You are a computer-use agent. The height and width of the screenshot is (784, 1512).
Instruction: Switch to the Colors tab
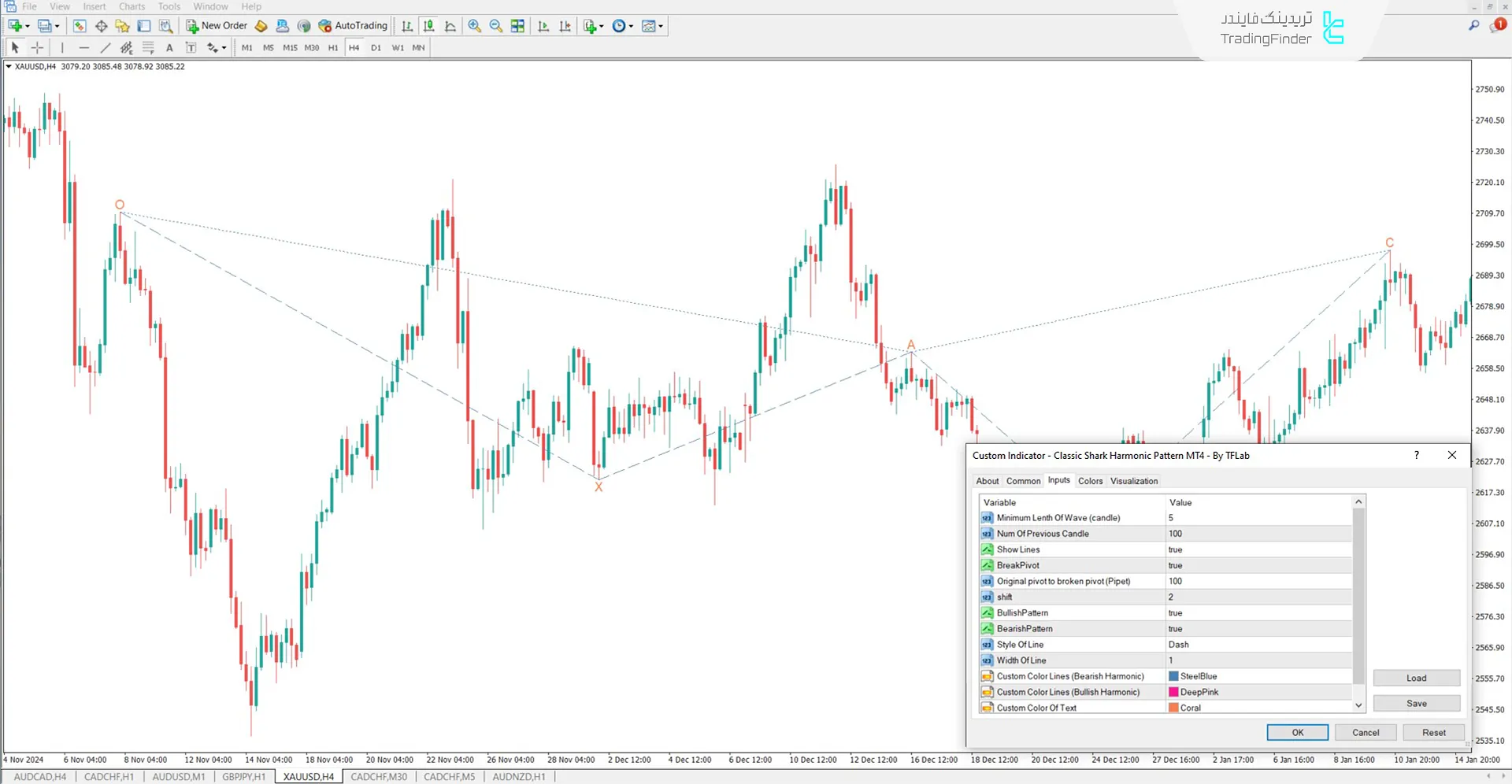coord(1090,481)
